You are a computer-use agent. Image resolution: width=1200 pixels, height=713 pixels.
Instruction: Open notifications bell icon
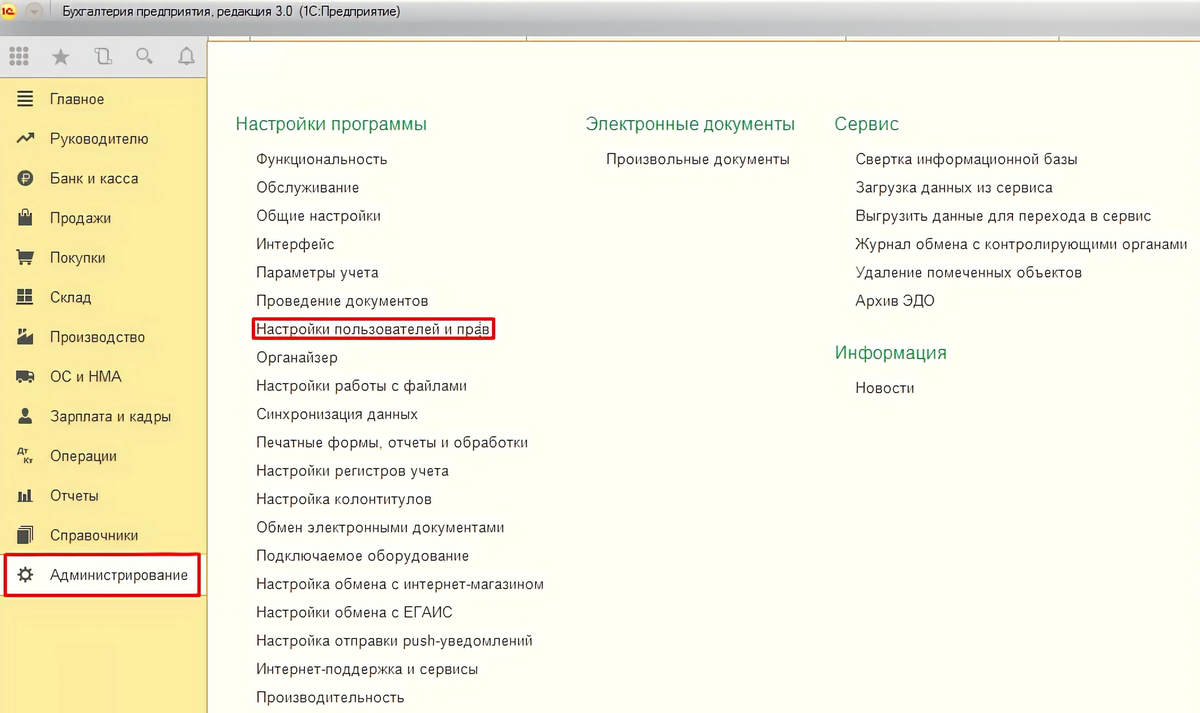coord(186,57)
